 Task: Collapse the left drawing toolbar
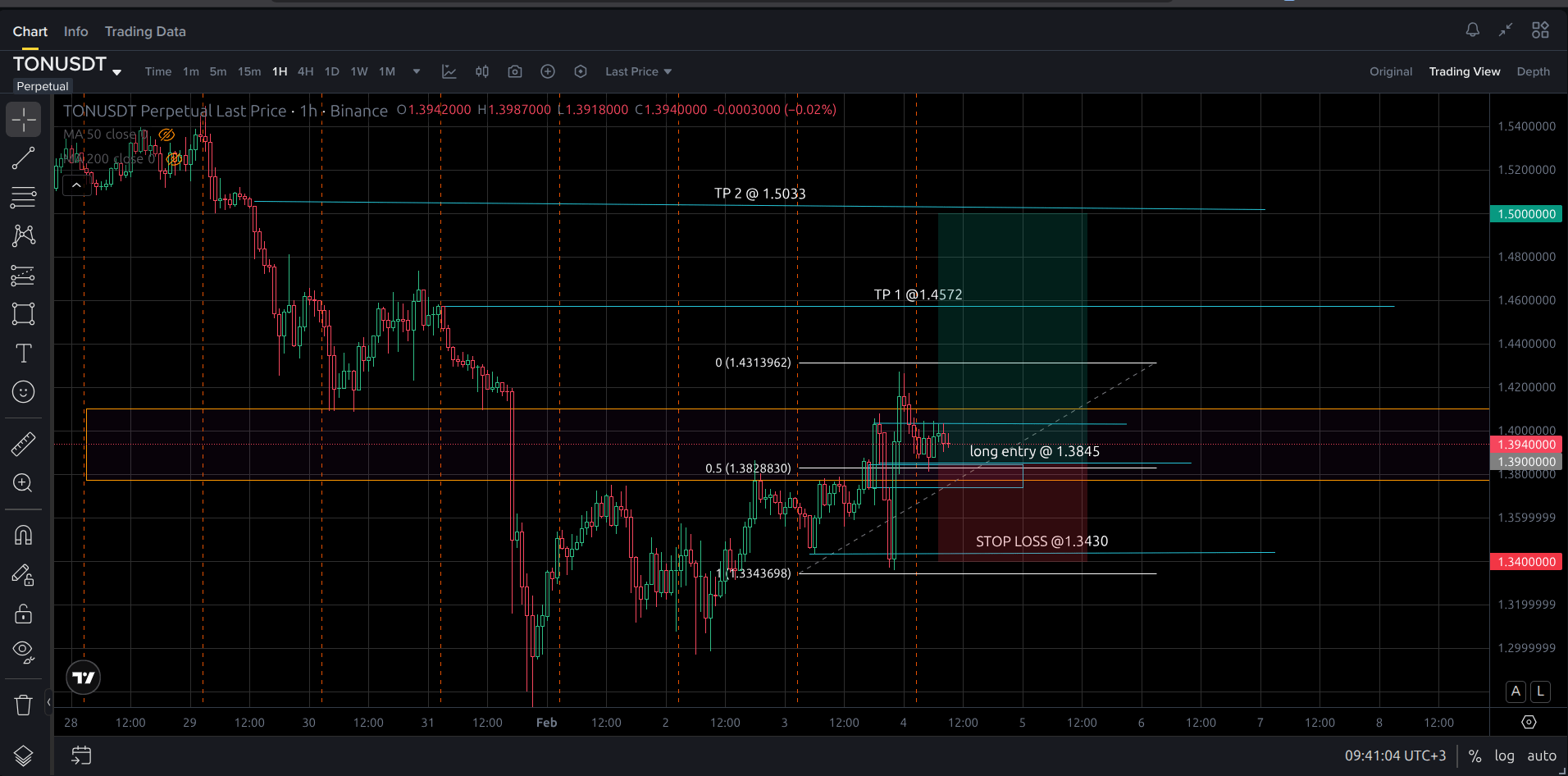48,701
